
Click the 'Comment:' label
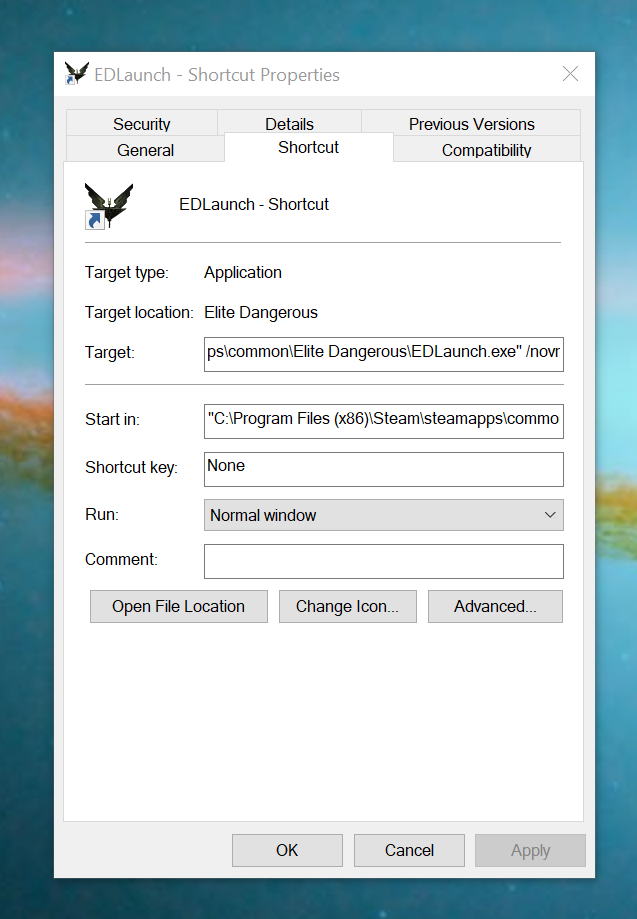(121, 559)
